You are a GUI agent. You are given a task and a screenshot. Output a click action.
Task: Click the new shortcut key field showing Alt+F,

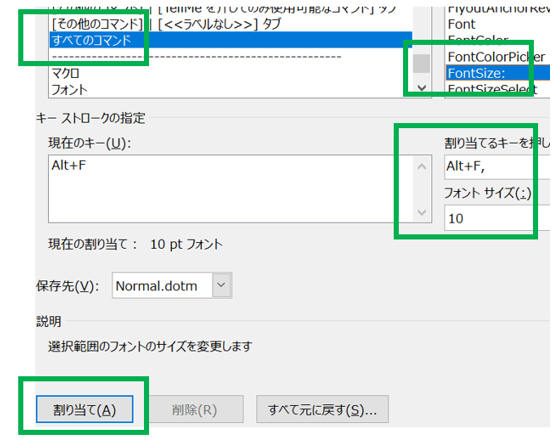pyautogui.click(x=497, y=166)
